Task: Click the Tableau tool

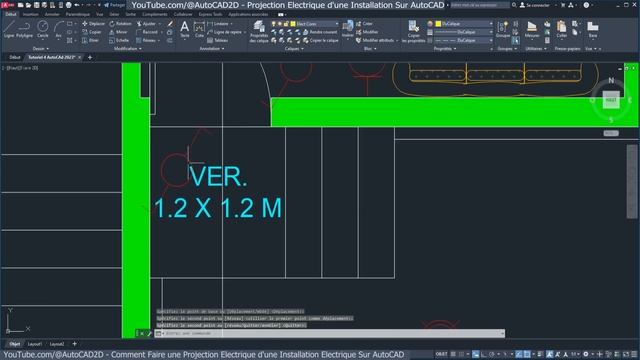Action: (218, 40)
